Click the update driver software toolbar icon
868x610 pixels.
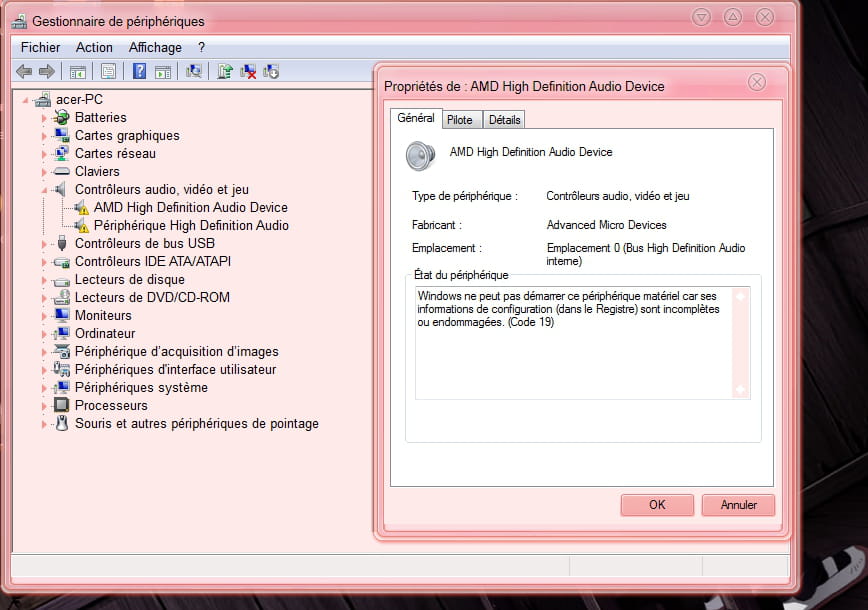point(225,71)
